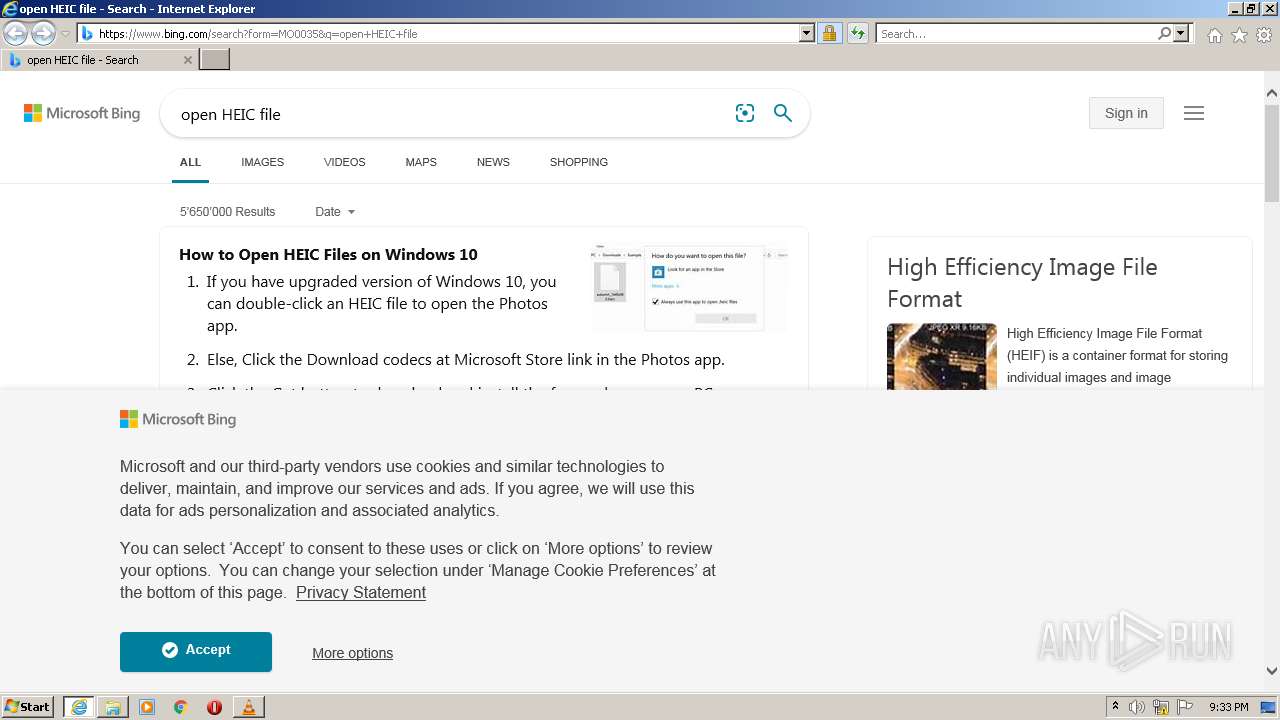Screen dimensions: 1280x720
Task: Expand the Date filter dropdown
Action: [335, 212]
